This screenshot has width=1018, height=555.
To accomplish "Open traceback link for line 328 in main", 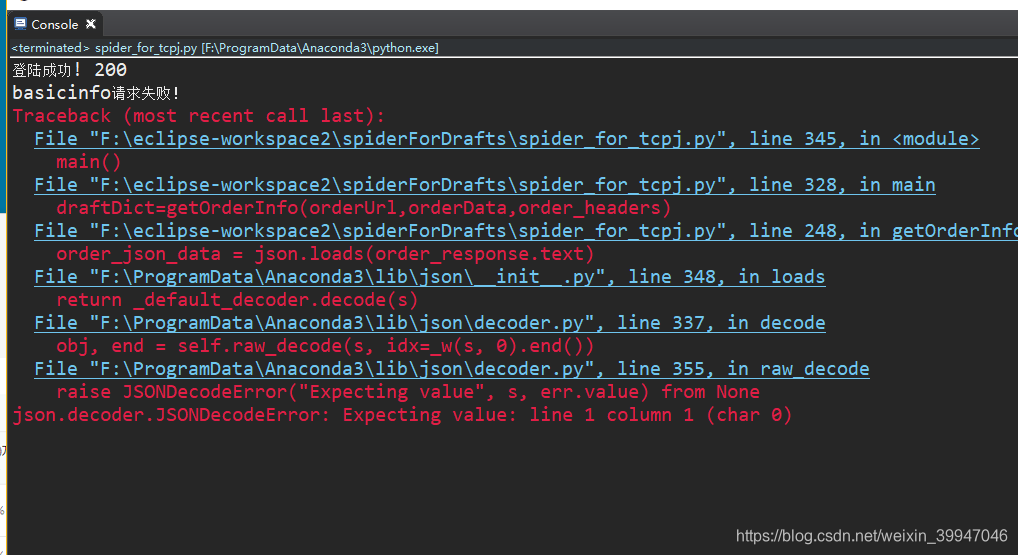I will (x=485, y=185).
